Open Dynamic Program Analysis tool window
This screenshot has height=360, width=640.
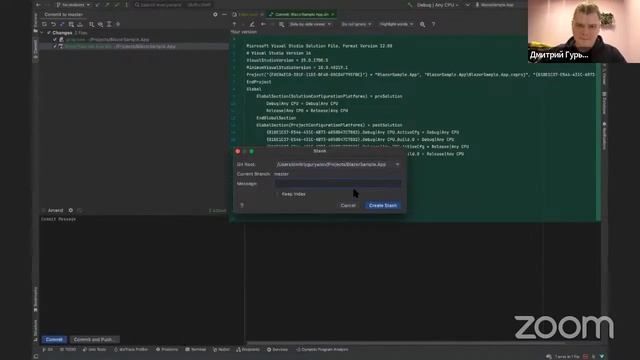(322, 350)
